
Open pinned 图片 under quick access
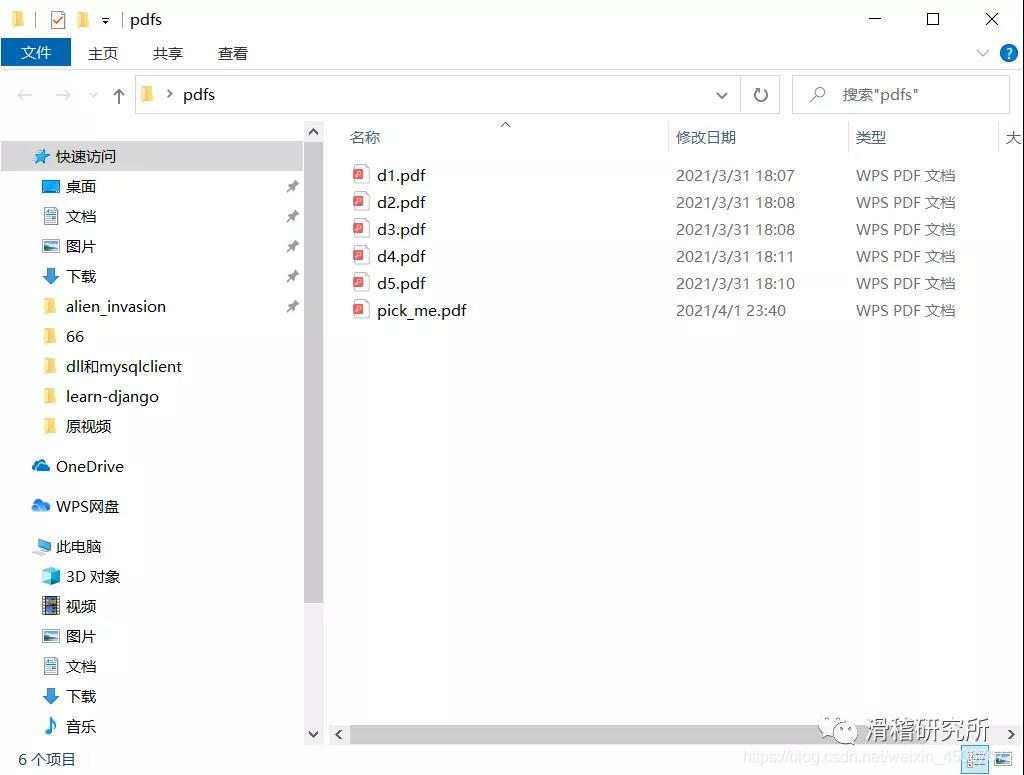click(81, 247)
